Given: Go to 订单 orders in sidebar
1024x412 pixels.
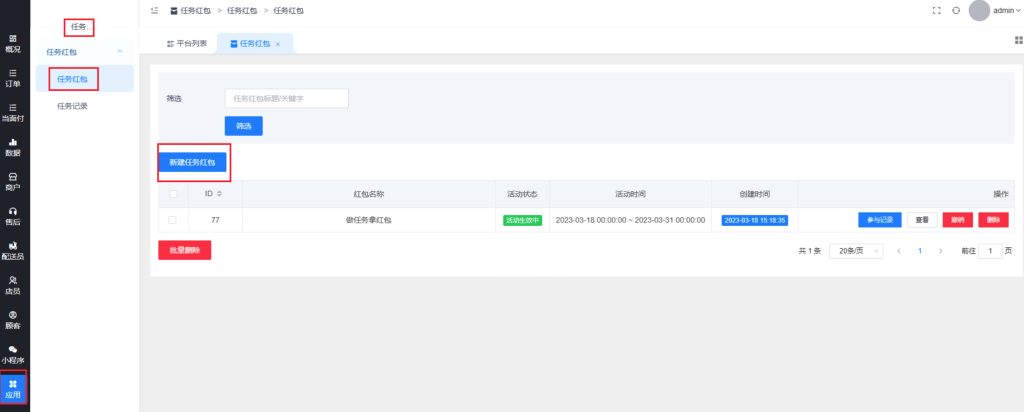Looking at the screenshot, I should tap(14, 77).
